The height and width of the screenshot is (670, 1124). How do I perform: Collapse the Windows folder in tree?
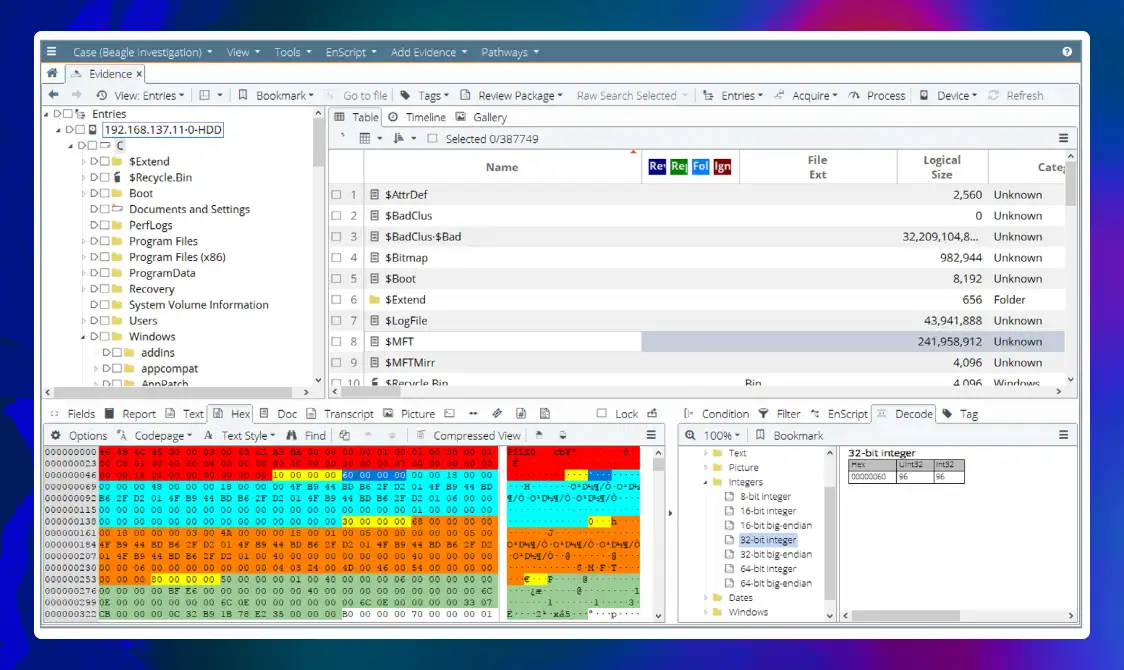coord(83,337)
